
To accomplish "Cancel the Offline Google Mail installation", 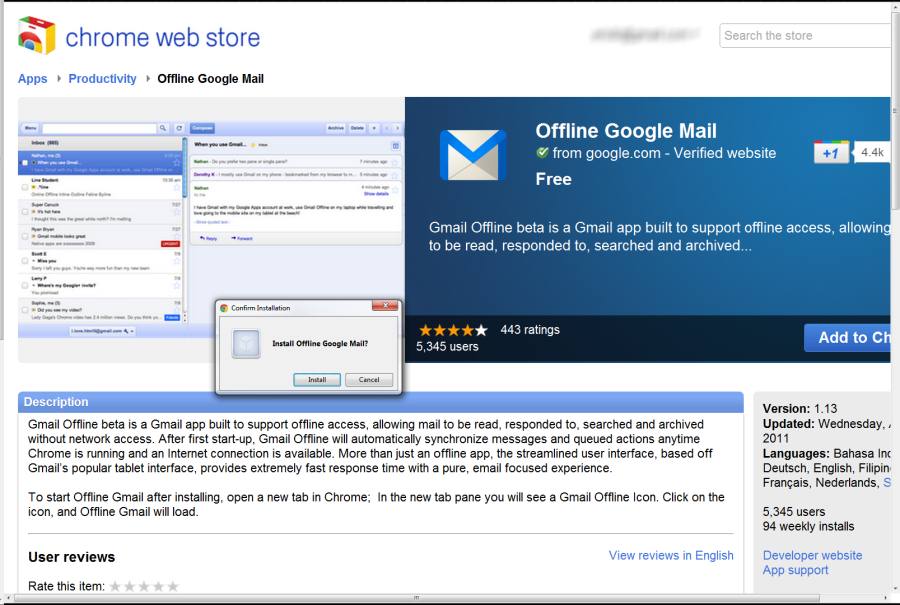I will pyautogui.click(x=369, y=380).
